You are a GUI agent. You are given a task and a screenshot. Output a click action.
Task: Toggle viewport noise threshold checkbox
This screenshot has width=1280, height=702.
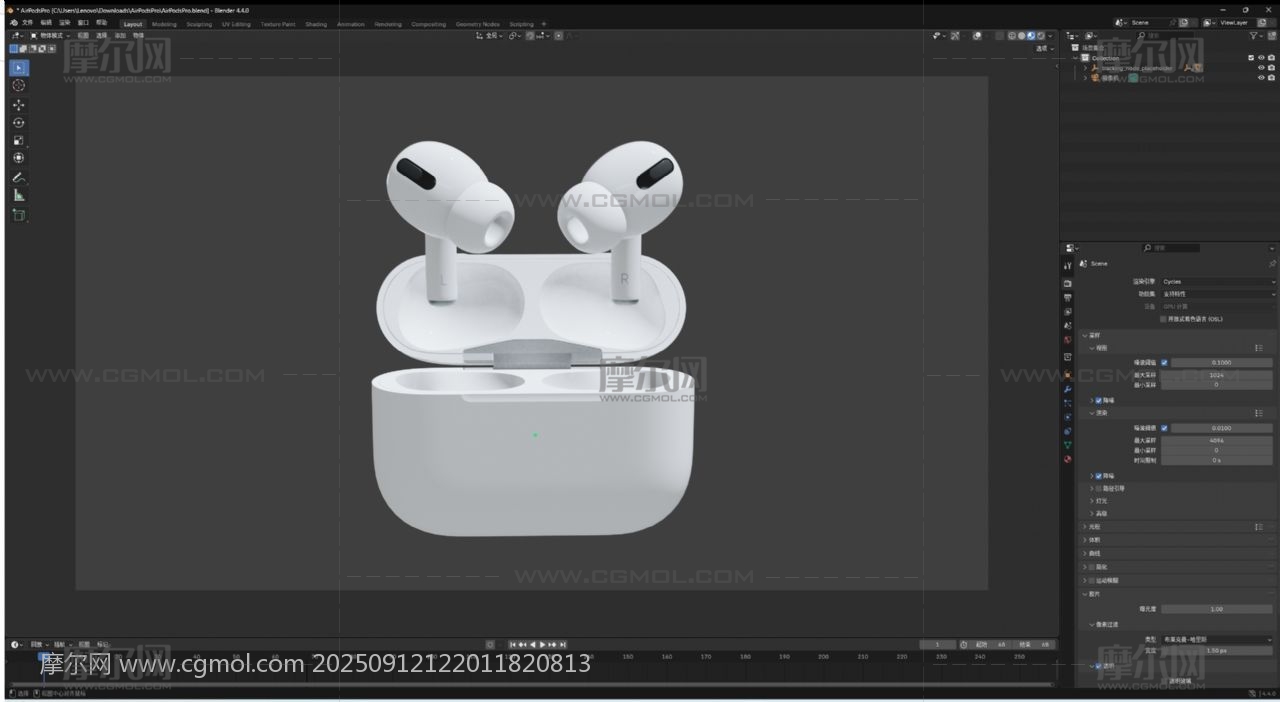(1164, 362)
